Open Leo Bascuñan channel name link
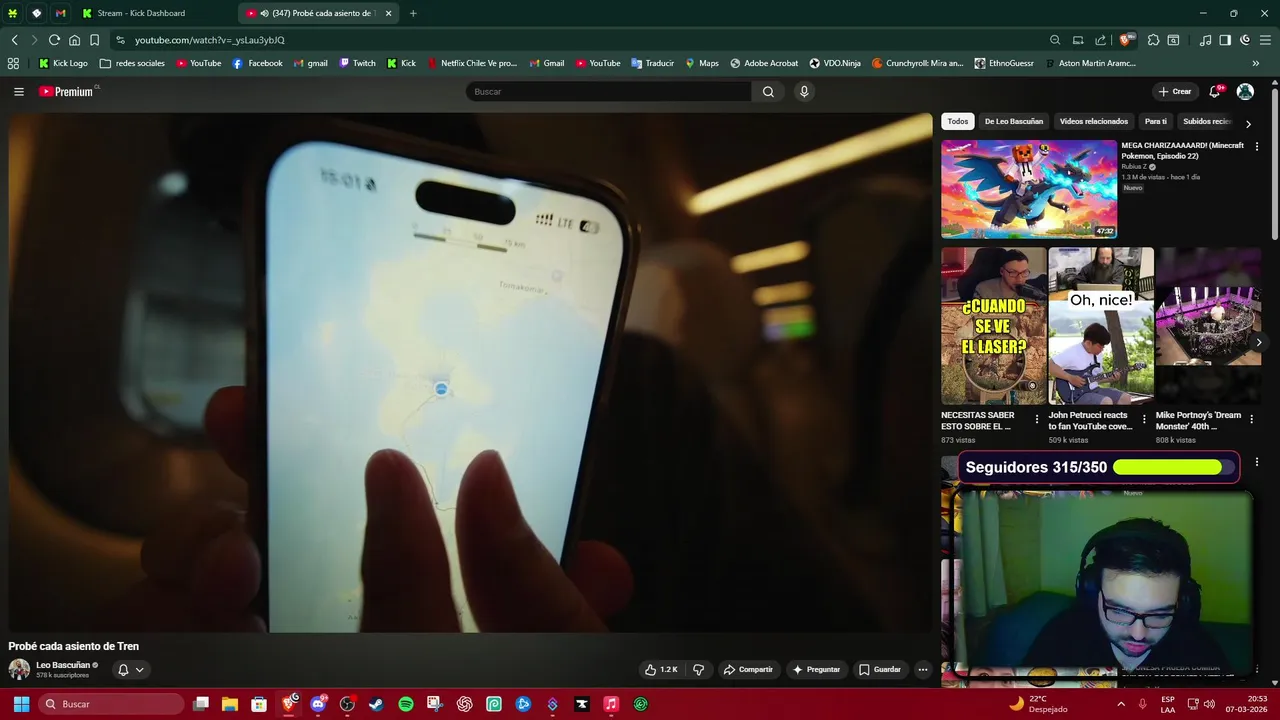This screenshot has width=1280, height=720. [x=63, y=665]
